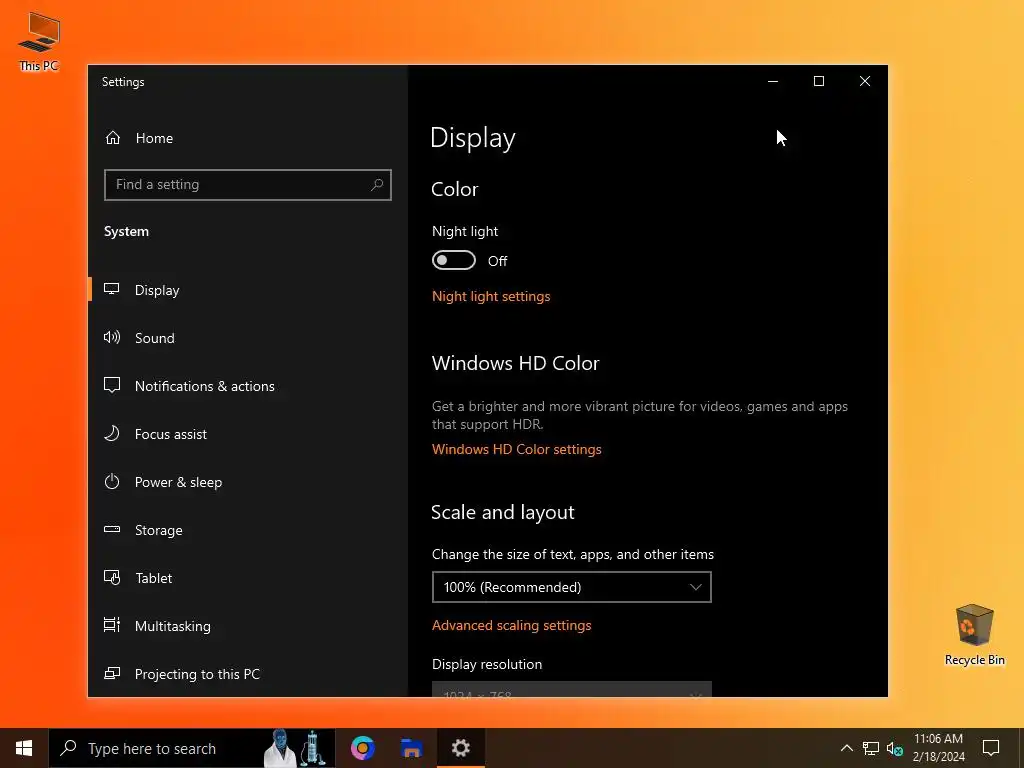Open Night light settings link
This screenshot has width=1024, height=768.
491,296
